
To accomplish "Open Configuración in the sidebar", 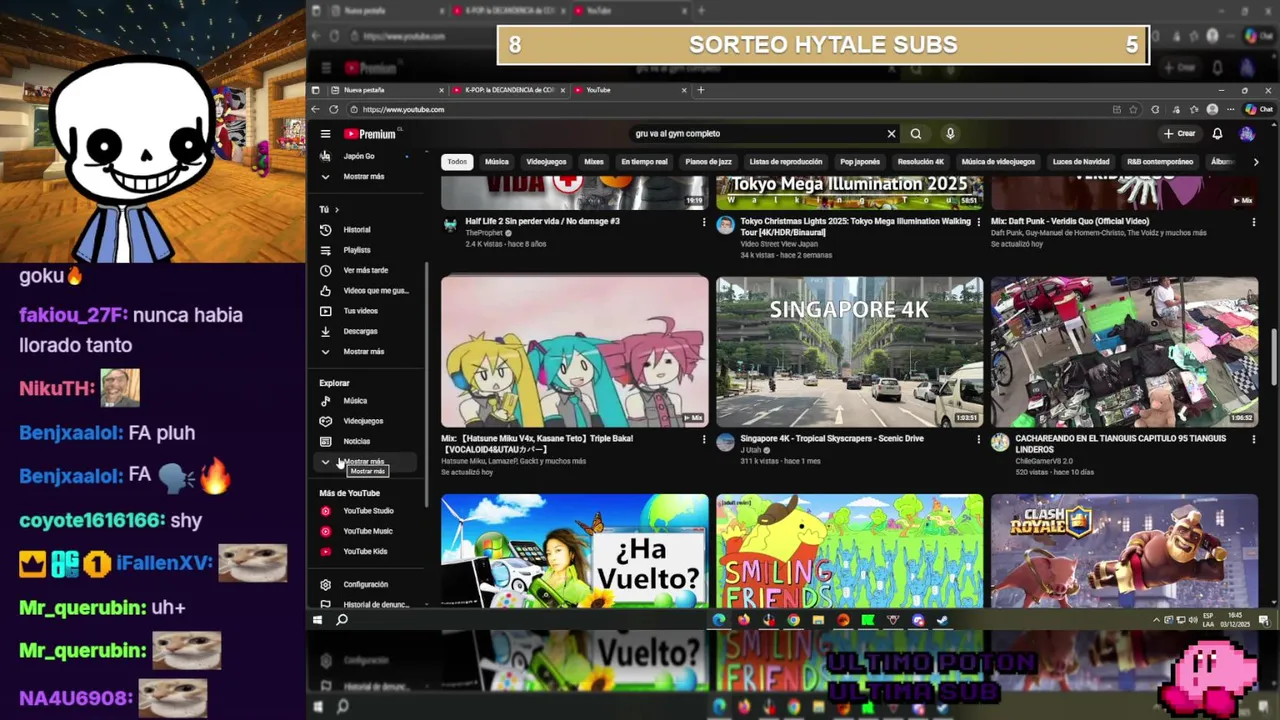I will point(365,585).
